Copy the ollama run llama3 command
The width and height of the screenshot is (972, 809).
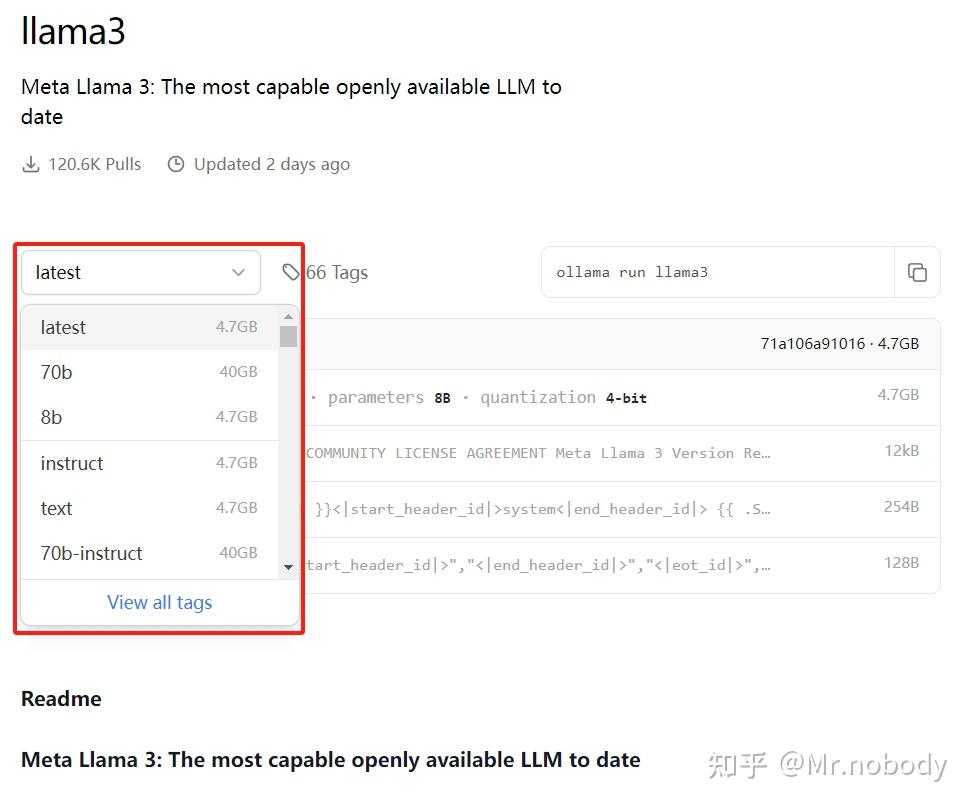(917, 271)
